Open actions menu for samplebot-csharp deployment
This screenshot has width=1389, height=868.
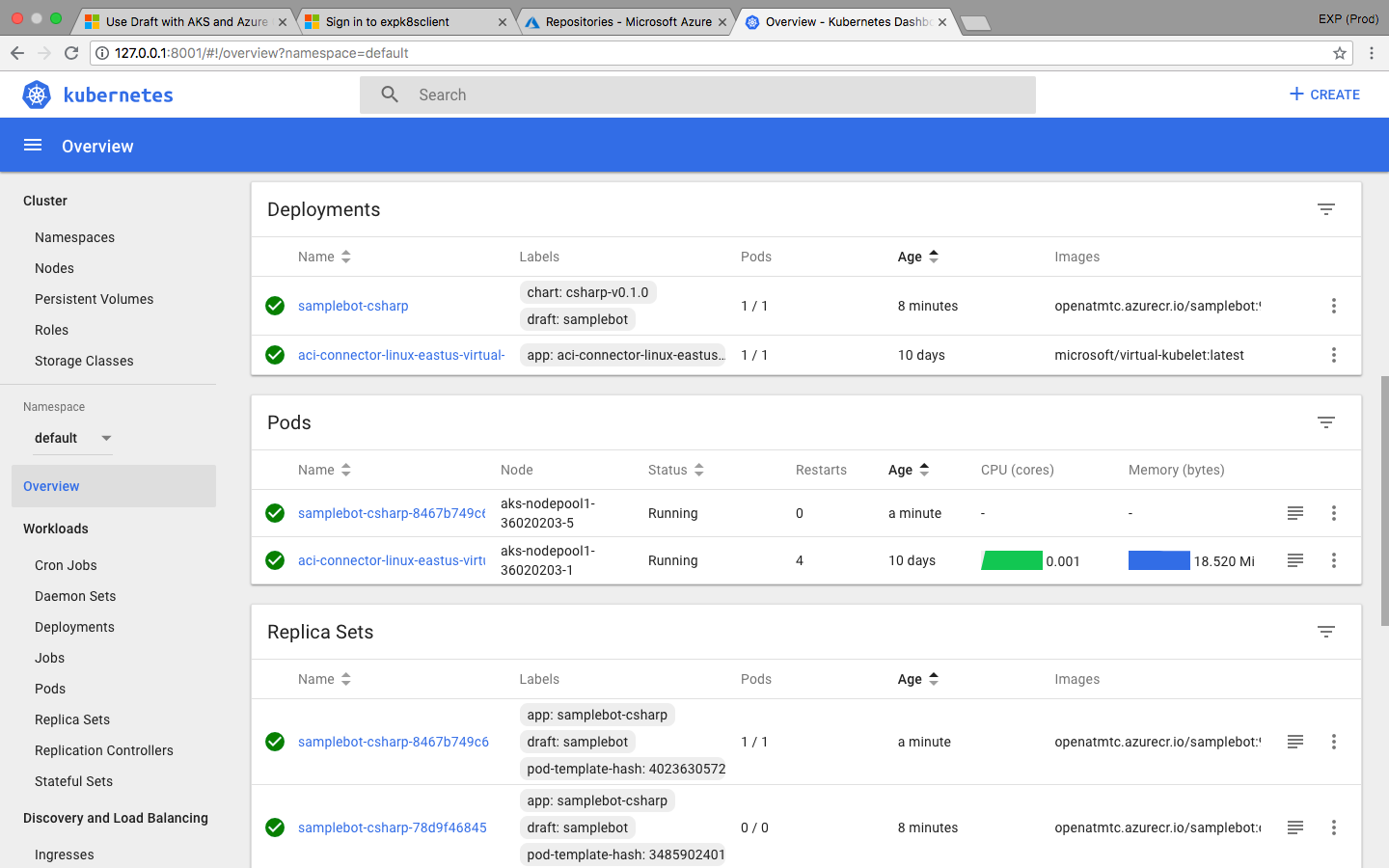click(x=1334, y=306)
